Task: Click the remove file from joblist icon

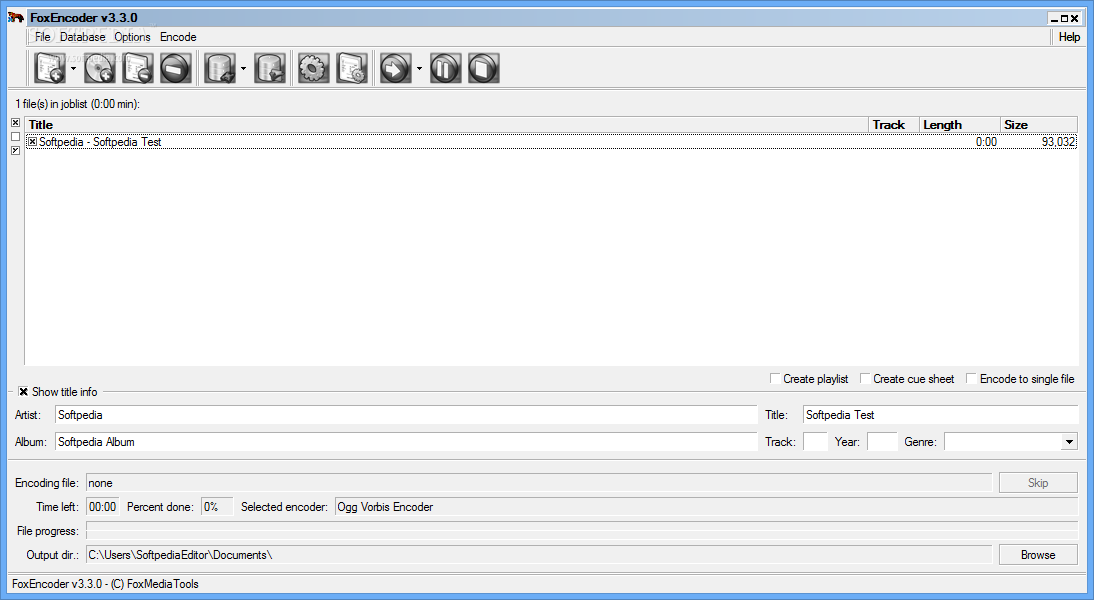Action: click(x=137, y=68)
